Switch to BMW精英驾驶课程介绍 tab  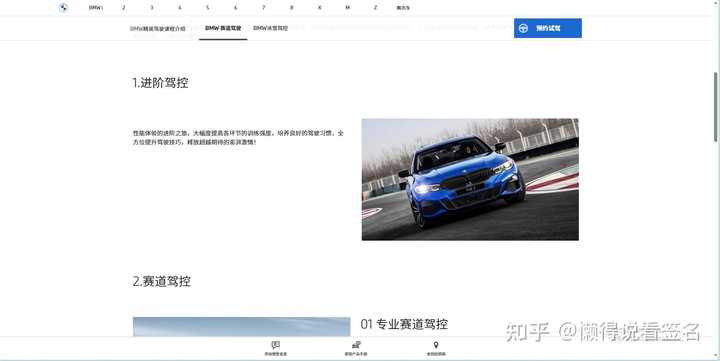click(x=158, y=28)
